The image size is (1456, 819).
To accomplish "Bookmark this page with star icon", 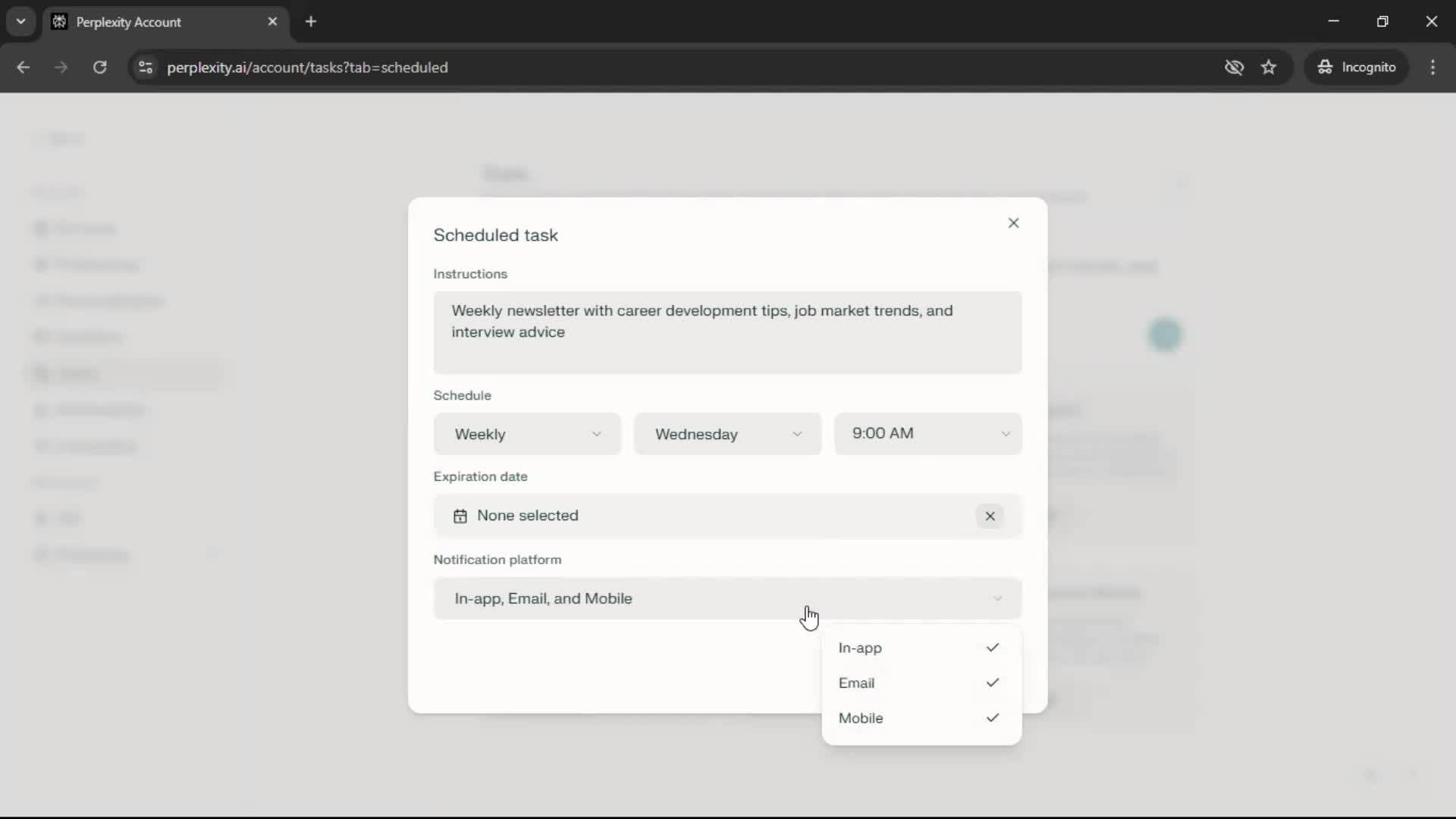I will tap(1269, 67).
